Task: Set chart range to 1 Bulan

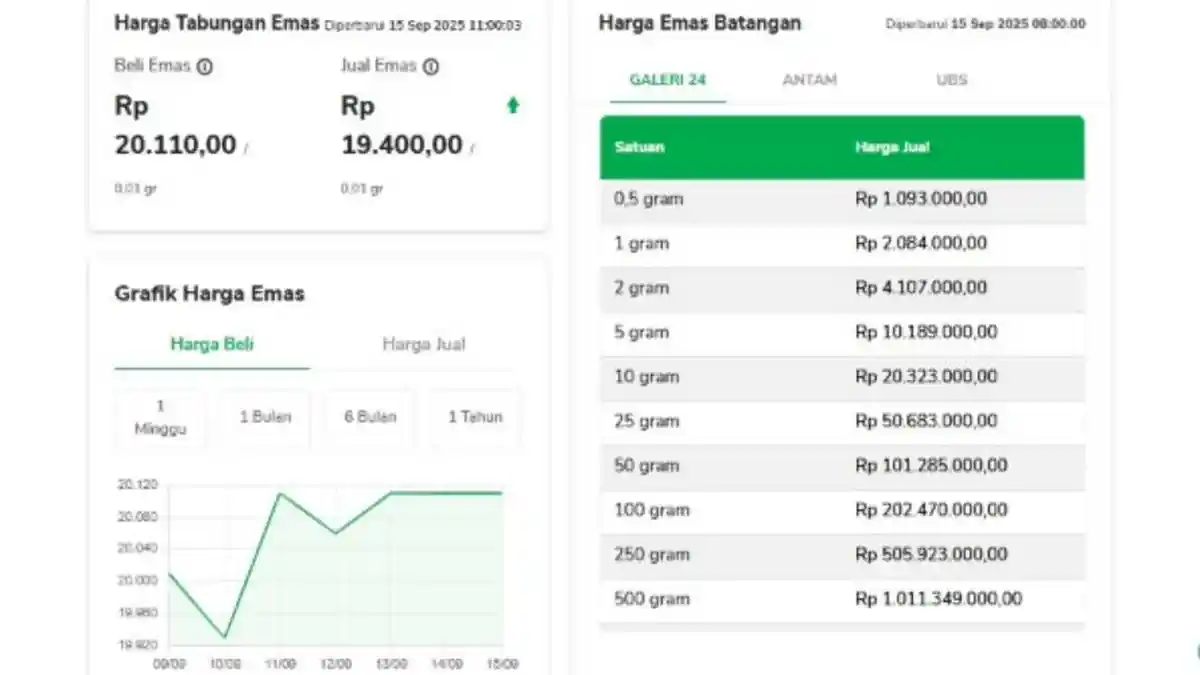Action: (x=265, y=417)
